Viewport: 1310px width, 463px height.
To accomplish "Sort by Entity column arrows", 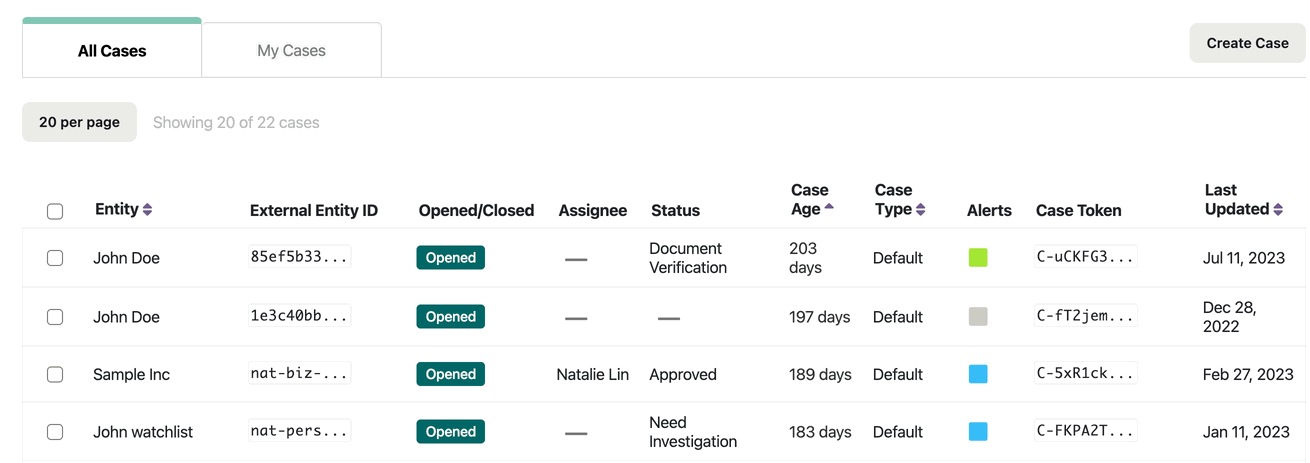I will click(x=148, y=210).
